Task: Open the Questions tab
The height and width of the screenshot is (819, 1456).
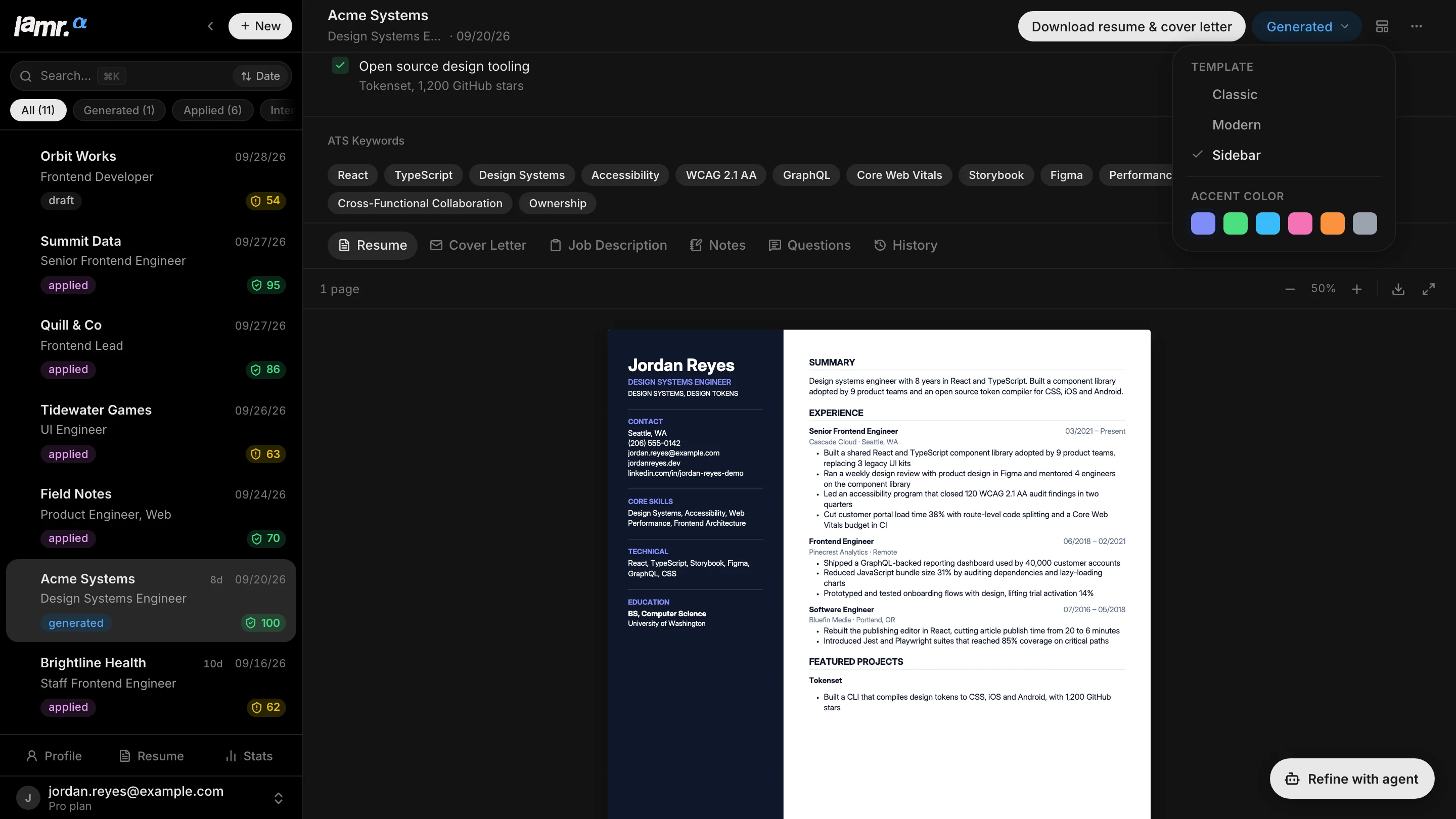Action: pos(809,245)
